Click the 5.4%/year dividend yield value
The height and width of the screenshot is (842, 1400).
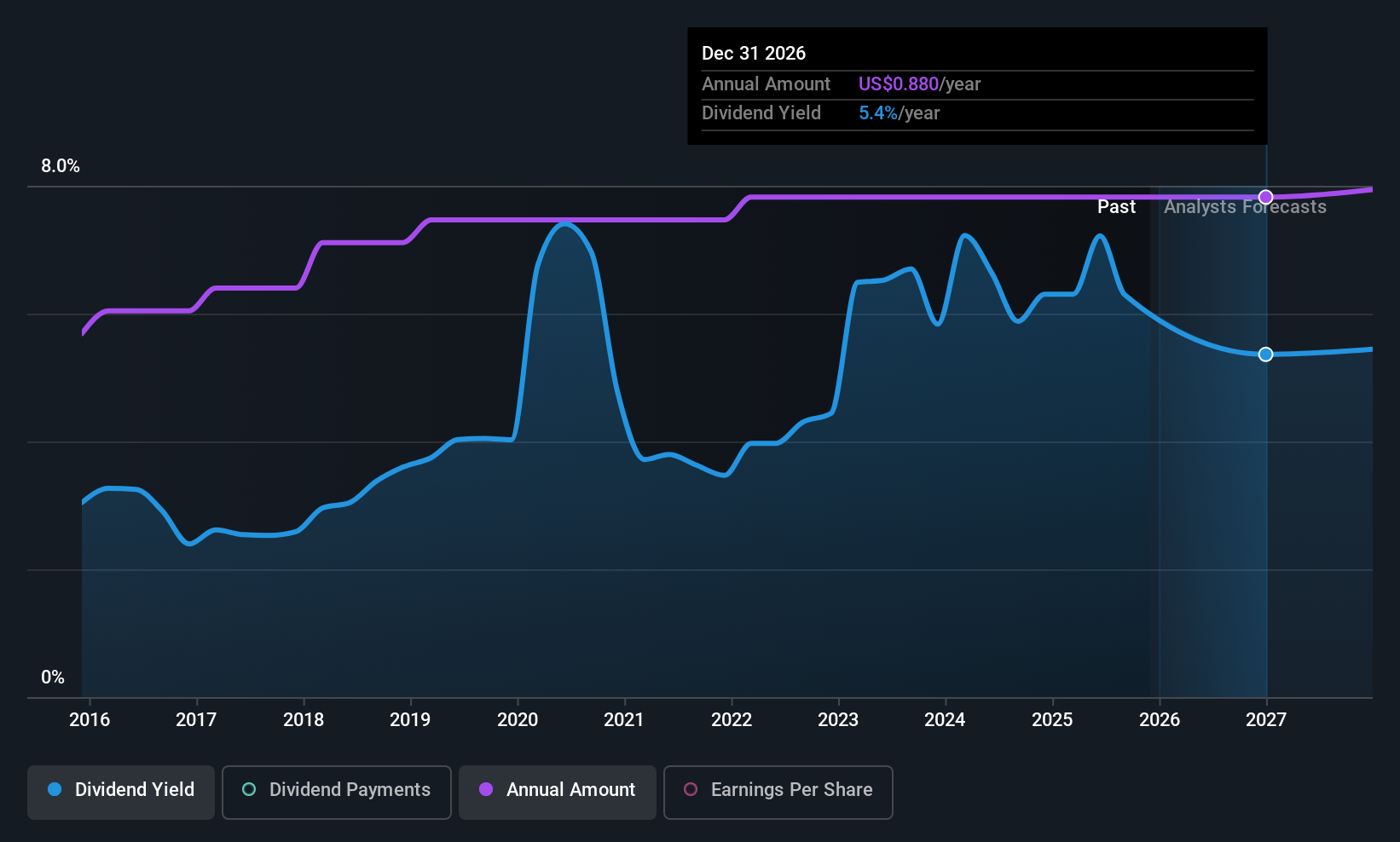coord(900,112)
